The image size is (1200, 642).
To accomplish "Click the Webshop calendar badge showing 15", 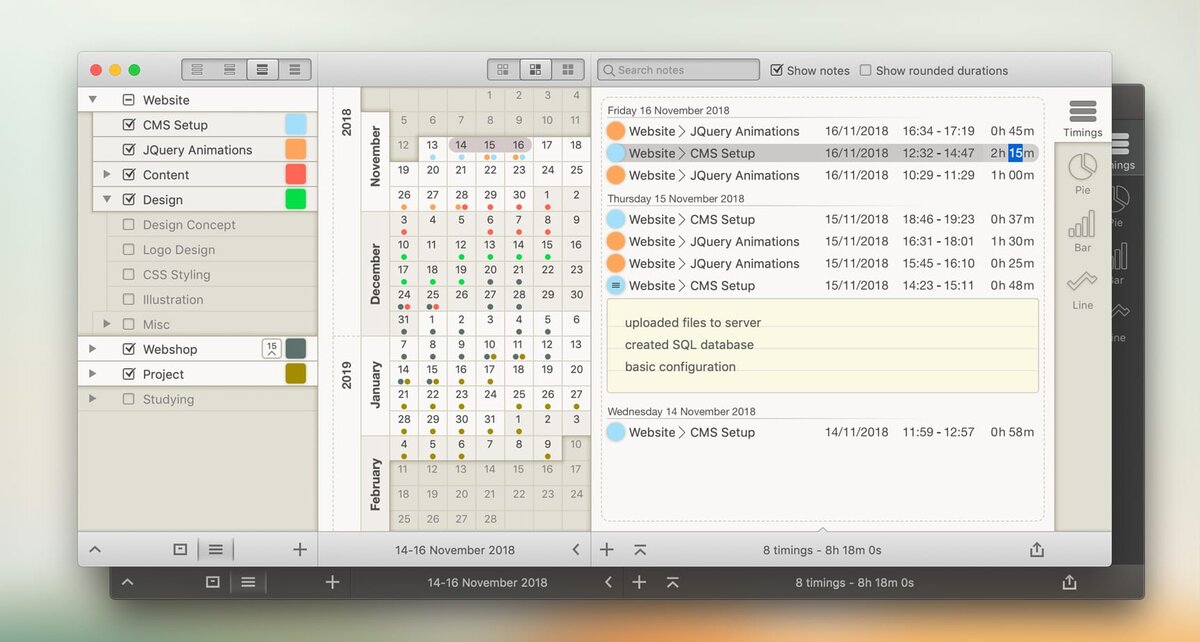I will (271, 348).
